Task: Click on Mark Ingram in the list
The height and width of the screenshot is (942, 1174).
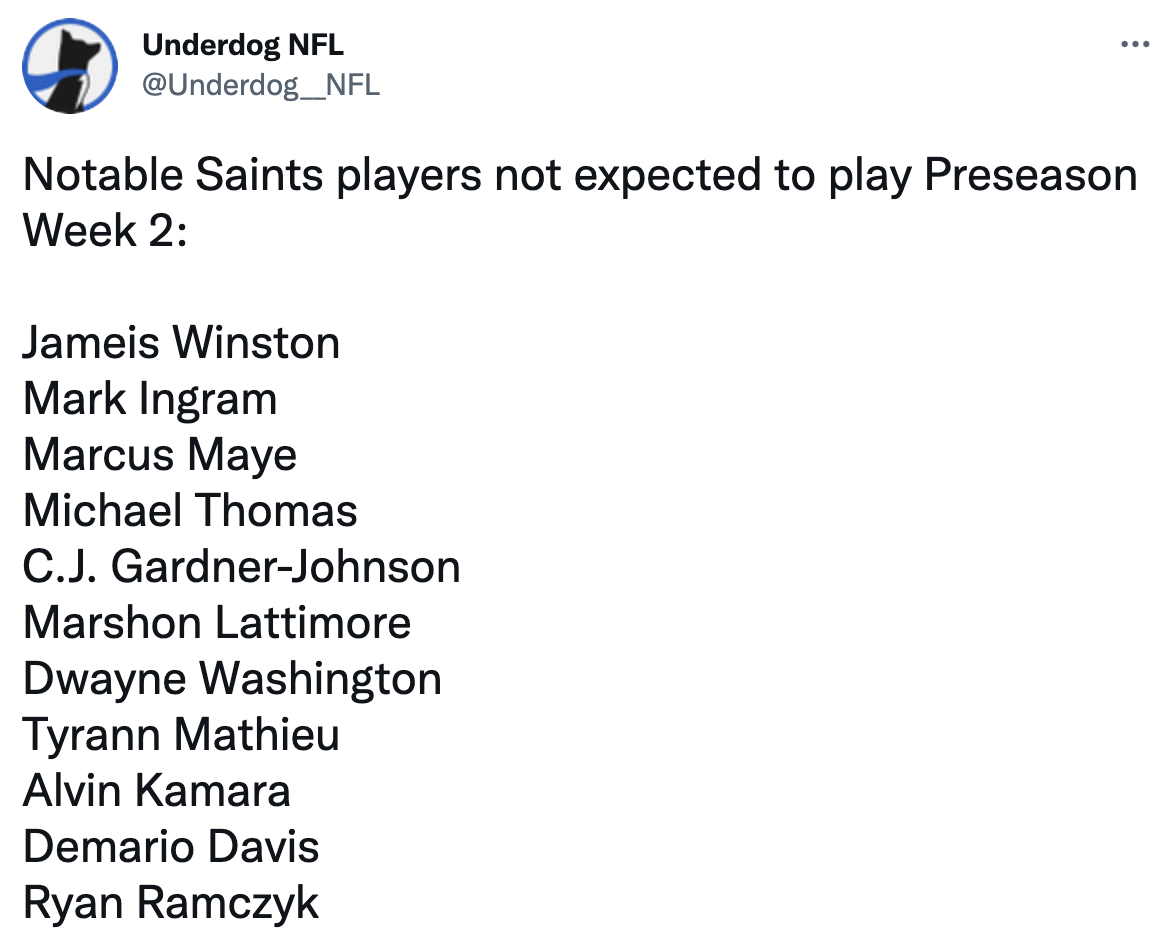Action: [x=150, y=399]
